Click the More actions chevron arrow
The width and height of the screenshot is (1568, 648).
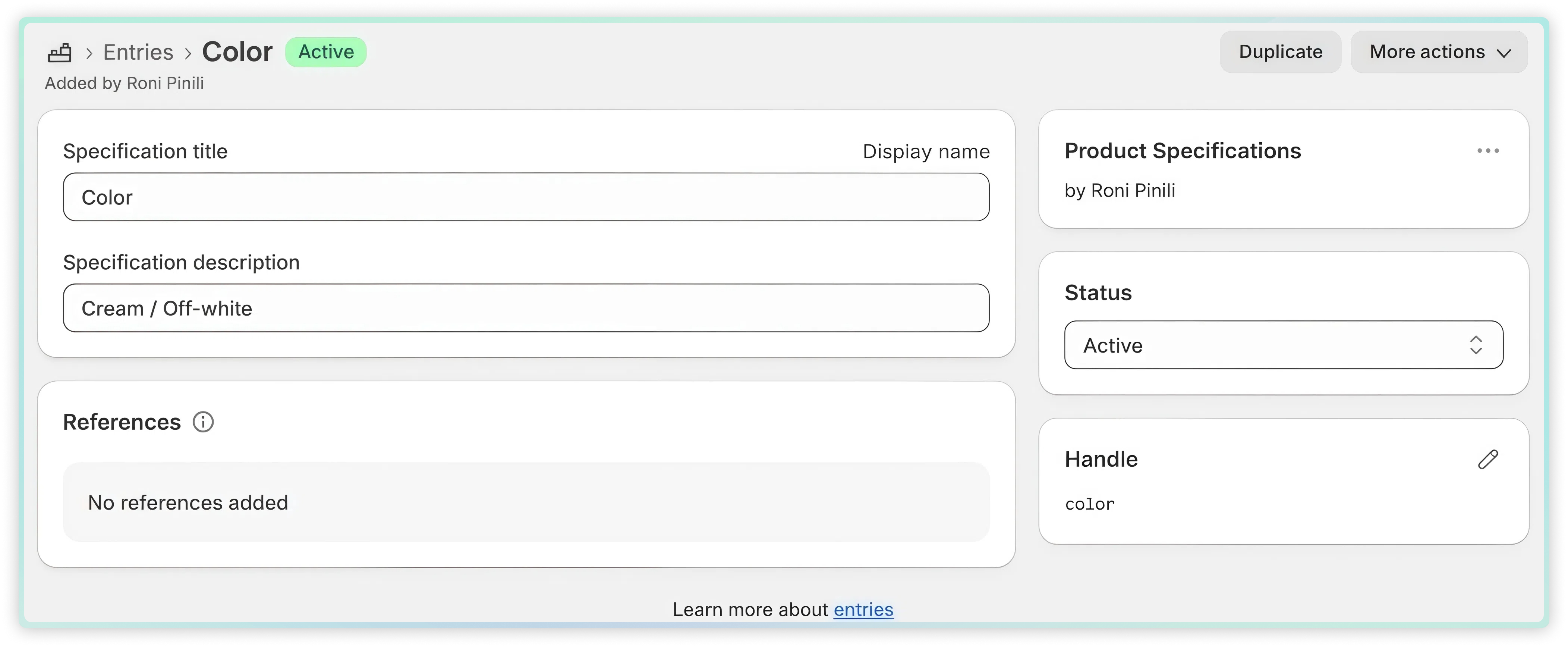(1504, 54)
